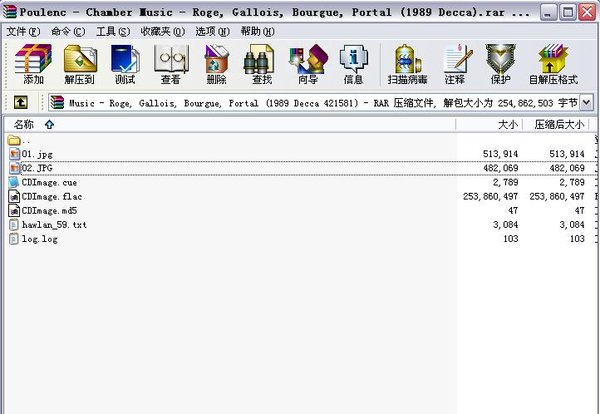Expand the address bar dropdown arrow
600x414 pixels.
coord(586,103)
